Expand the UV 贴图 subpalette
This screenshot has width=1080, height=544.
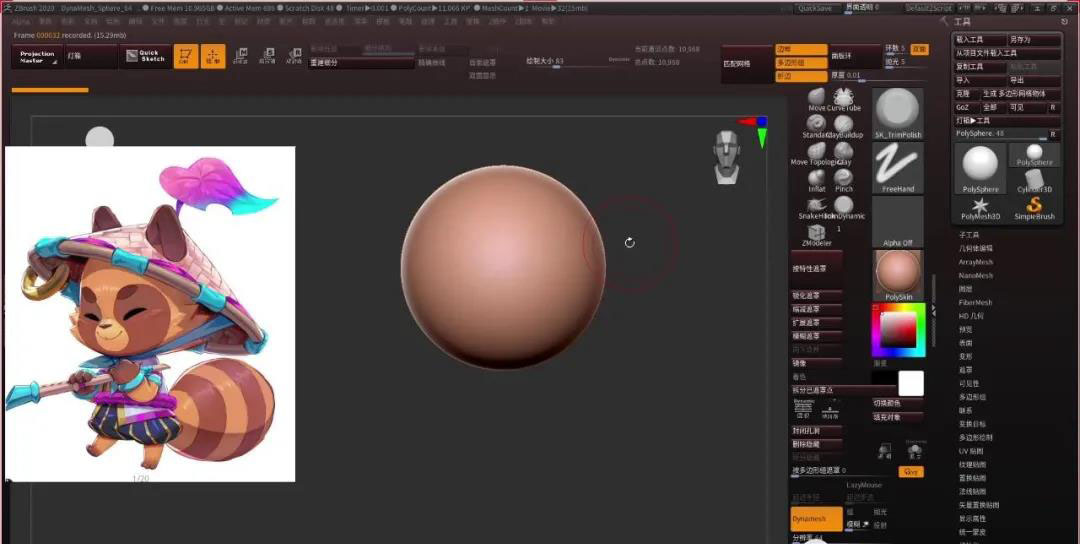(x=971, y=451)
